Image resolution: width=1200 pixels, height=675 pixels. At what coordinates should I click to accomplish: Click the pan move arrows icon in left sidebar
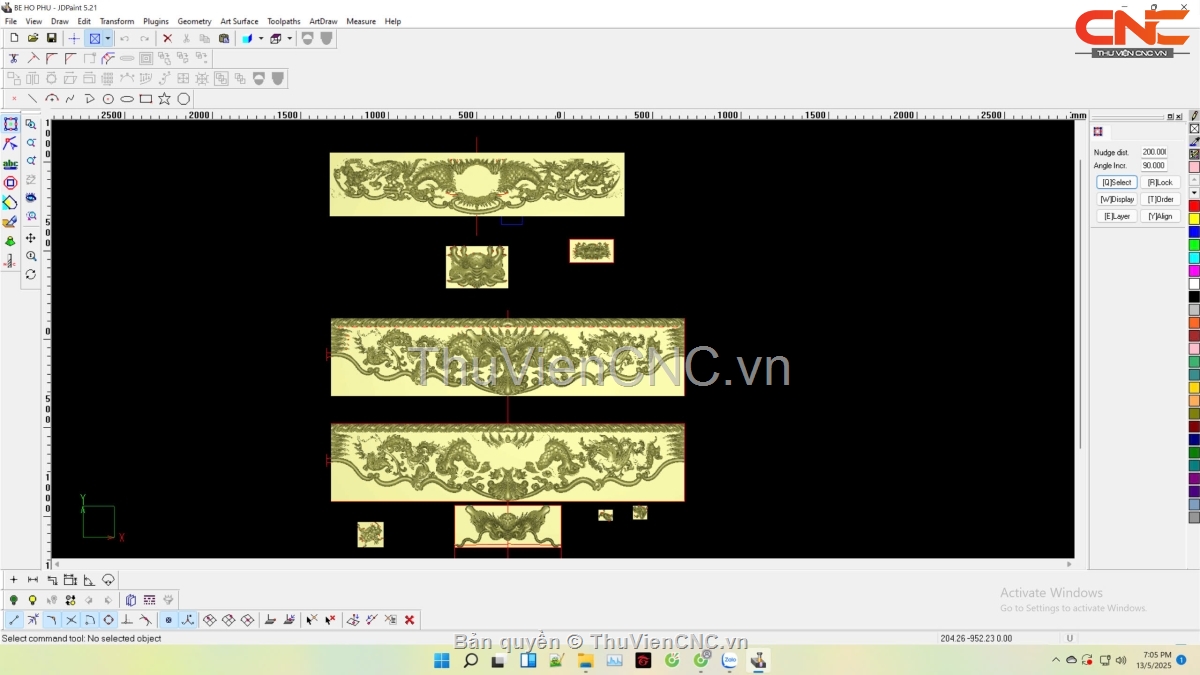pyautogui.click(x=31, y=238)
